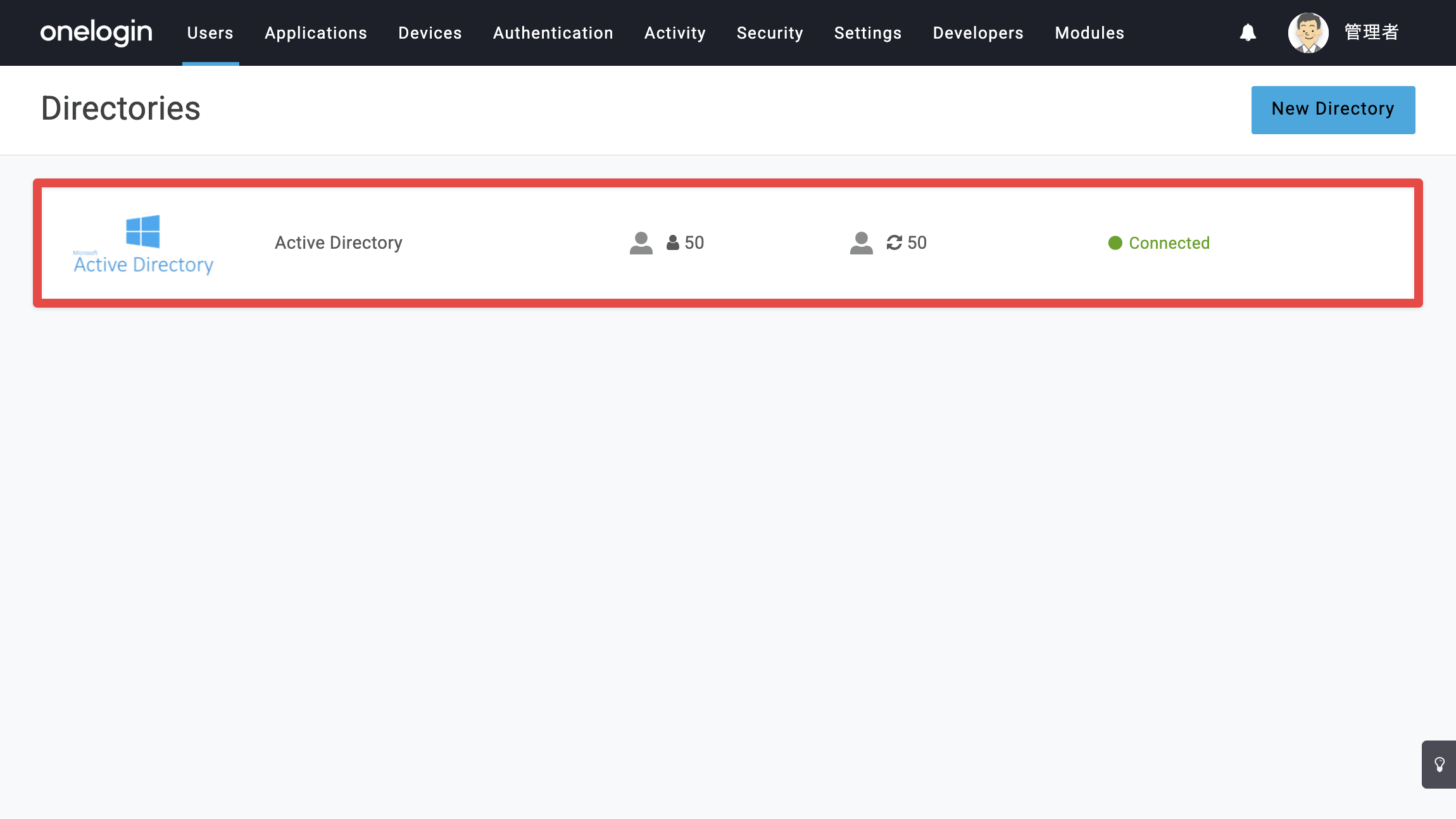Click the large user icon before the first 50
This screenshot has height=819, width=1456.
[641, 243]
